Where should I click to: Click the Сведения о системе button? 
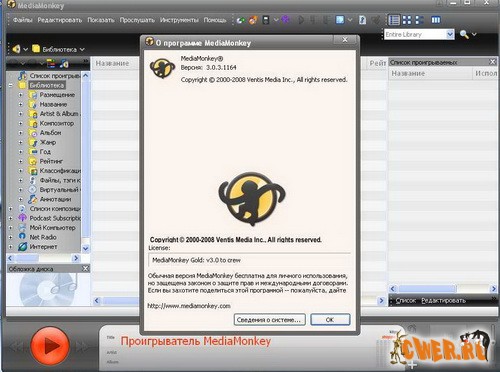point(269,319)
